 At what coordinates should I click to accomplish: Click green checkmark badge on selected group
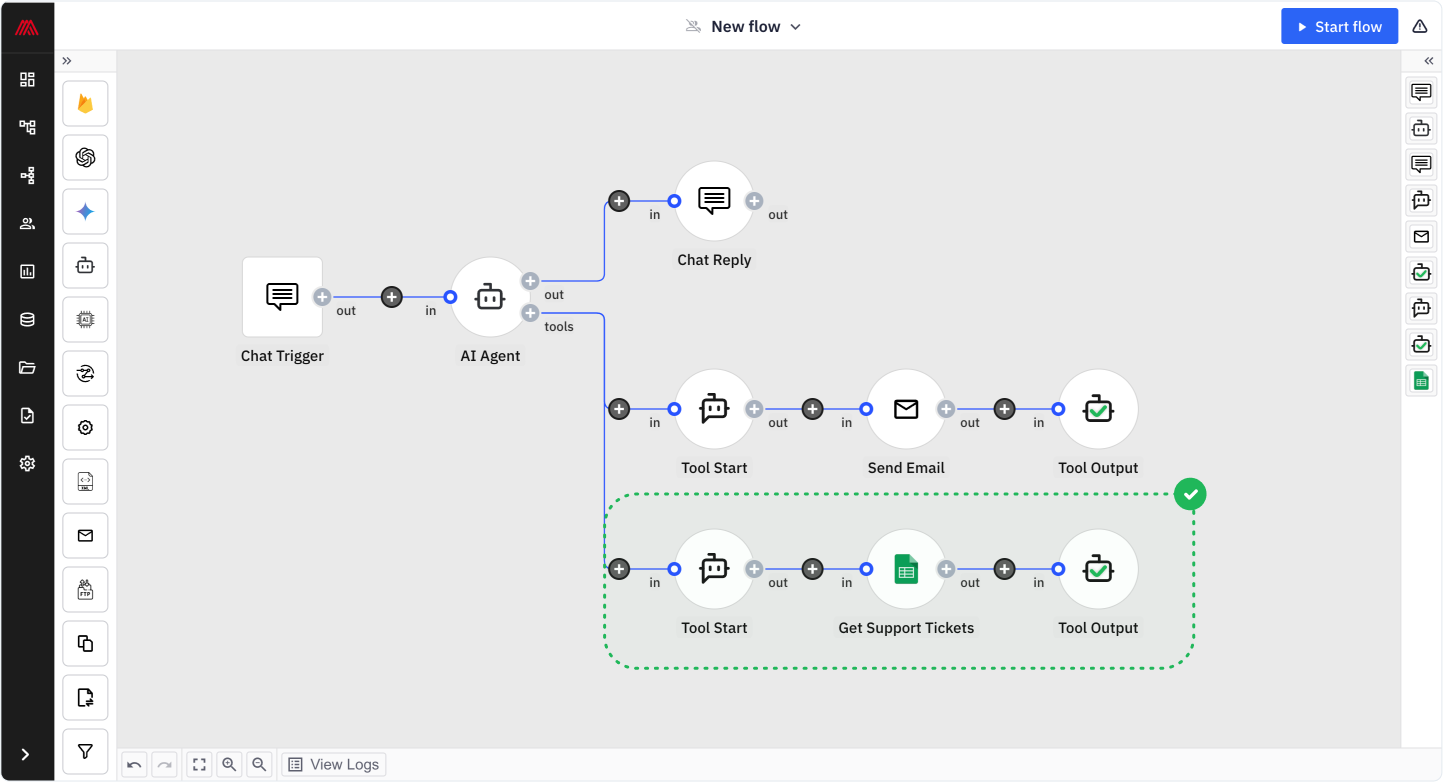click(1190, 494)
